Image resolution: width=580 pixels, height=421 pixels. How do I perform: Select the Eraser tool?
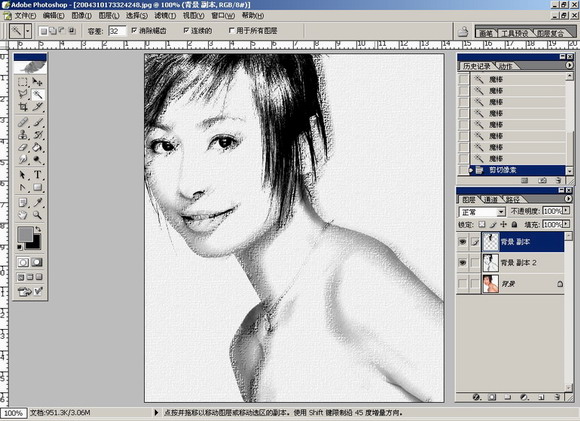click(x=23, y=147)
